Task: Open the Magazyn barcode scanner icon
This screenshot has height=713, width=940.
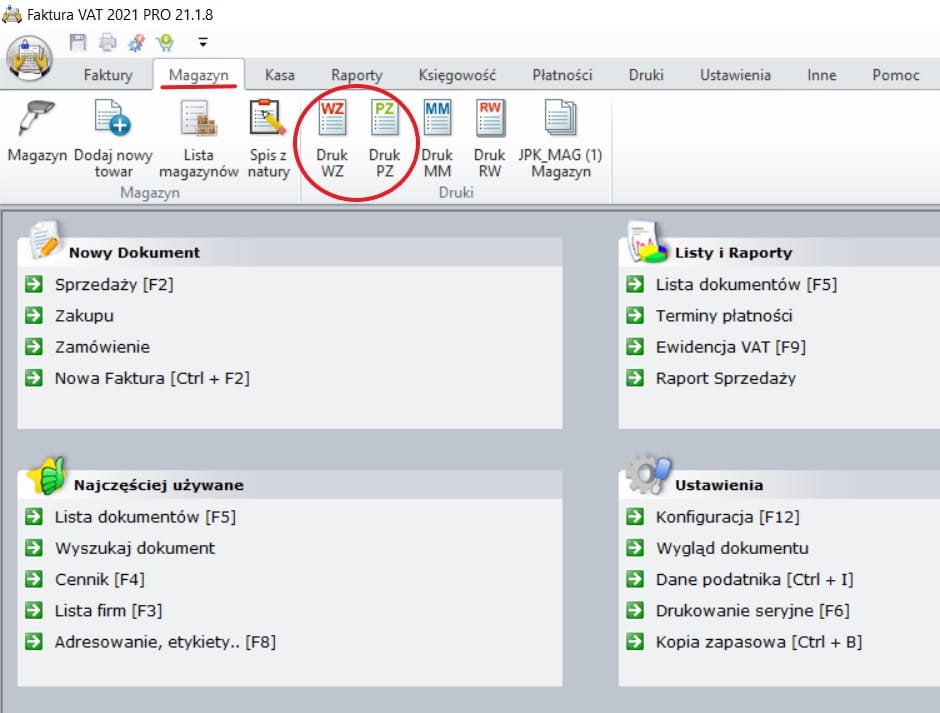Action: point(37,120)
